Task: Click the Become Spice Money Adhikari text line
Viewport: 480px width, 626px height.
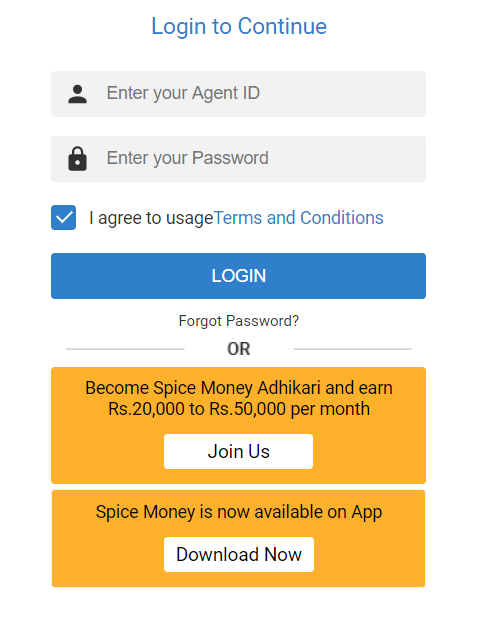Action: 239,388
